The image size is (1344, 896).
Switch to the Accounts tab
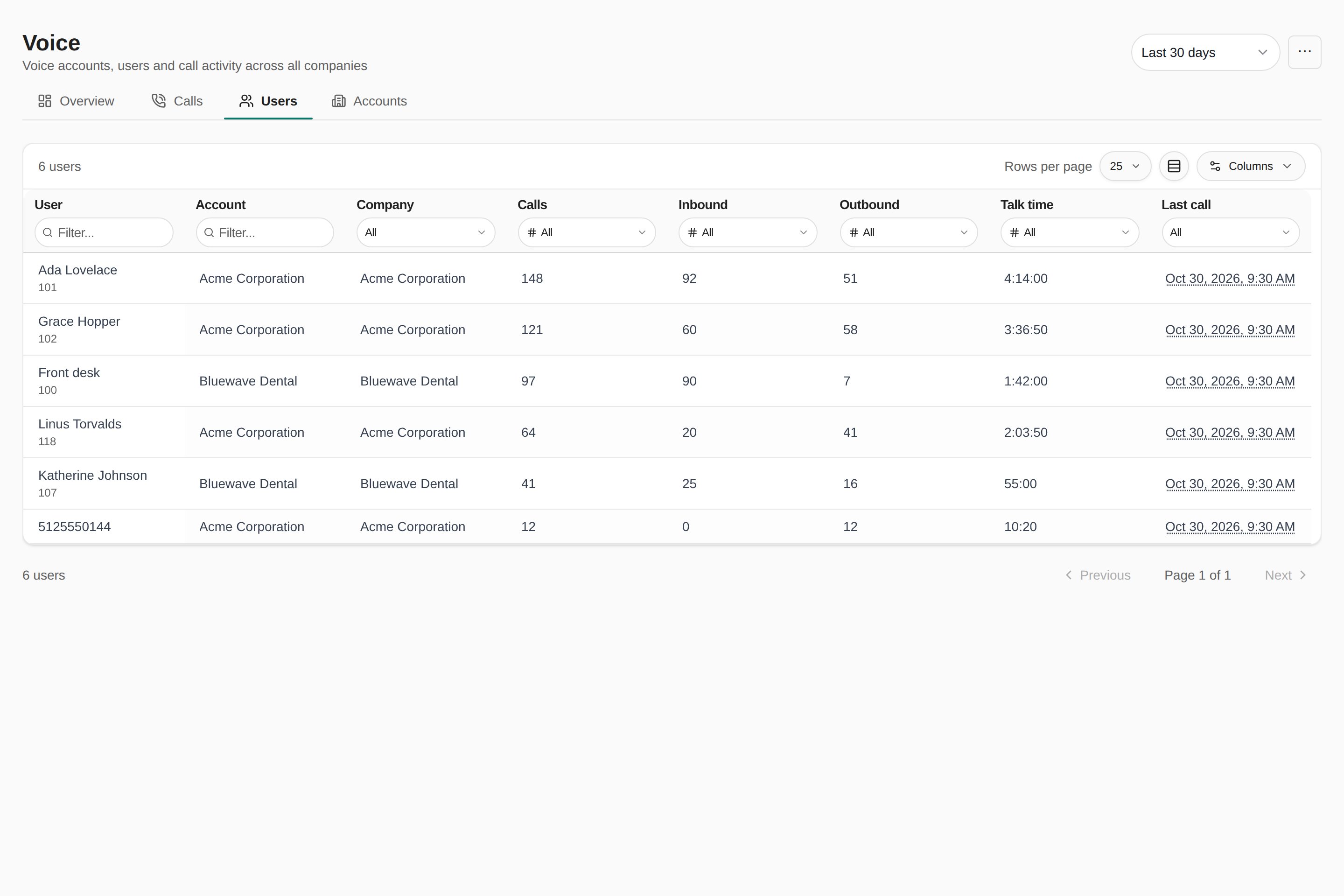coord(369,101)
